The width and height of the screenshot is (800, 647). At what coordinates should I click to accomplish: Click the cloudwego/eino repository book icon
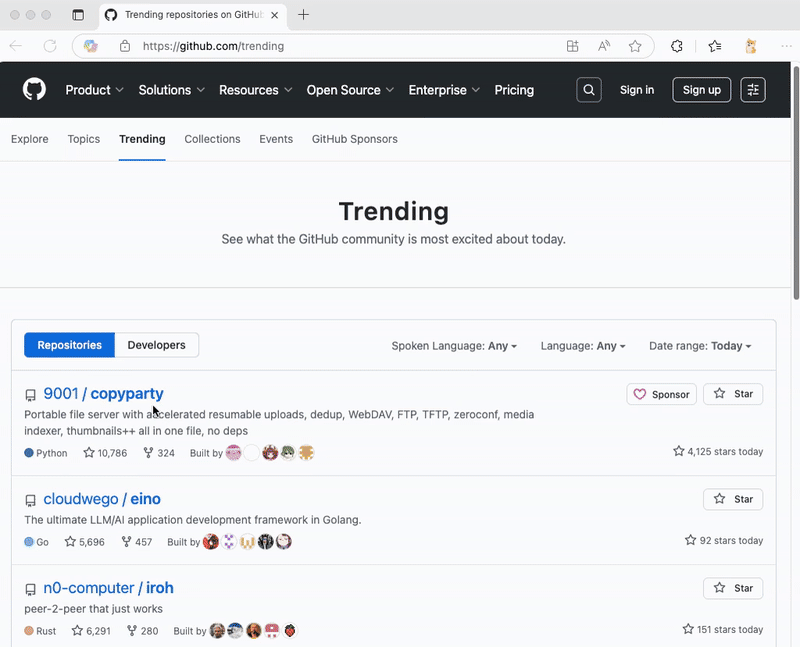31,501
